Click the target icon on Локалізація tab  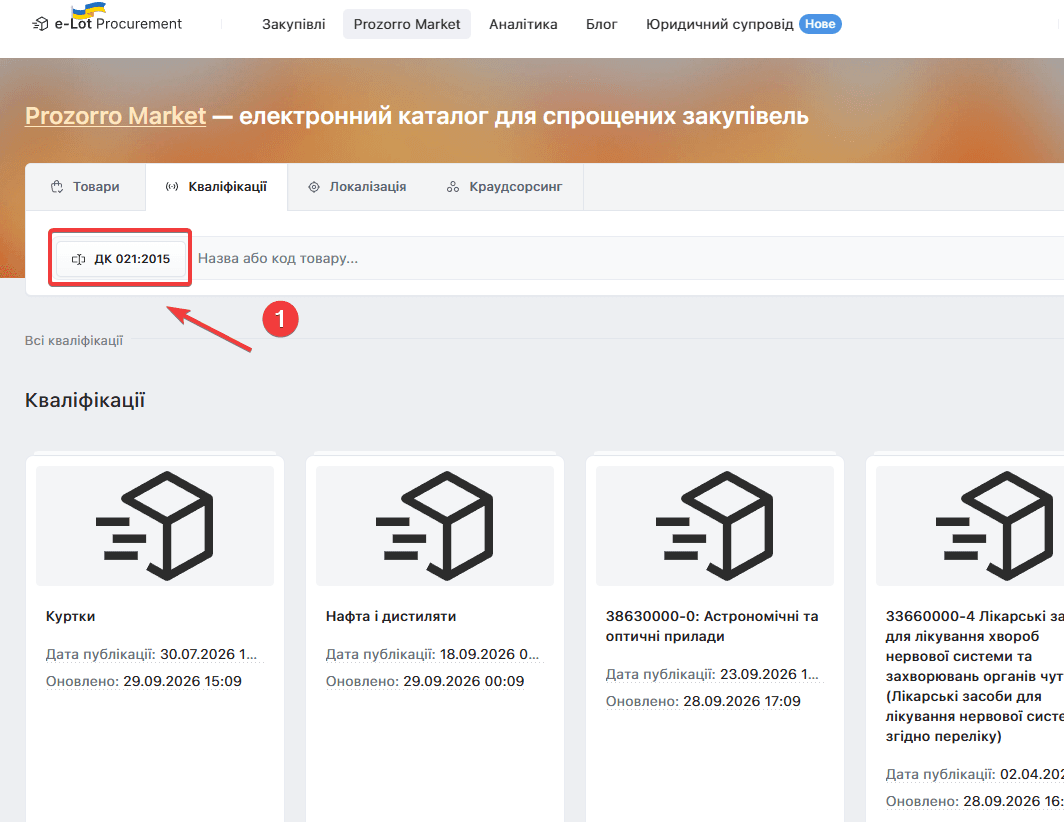point(314,187)
